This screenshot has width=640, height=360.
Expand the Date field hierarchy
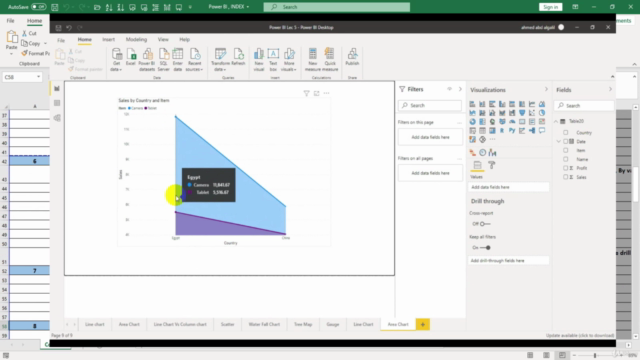coord(559,141)
